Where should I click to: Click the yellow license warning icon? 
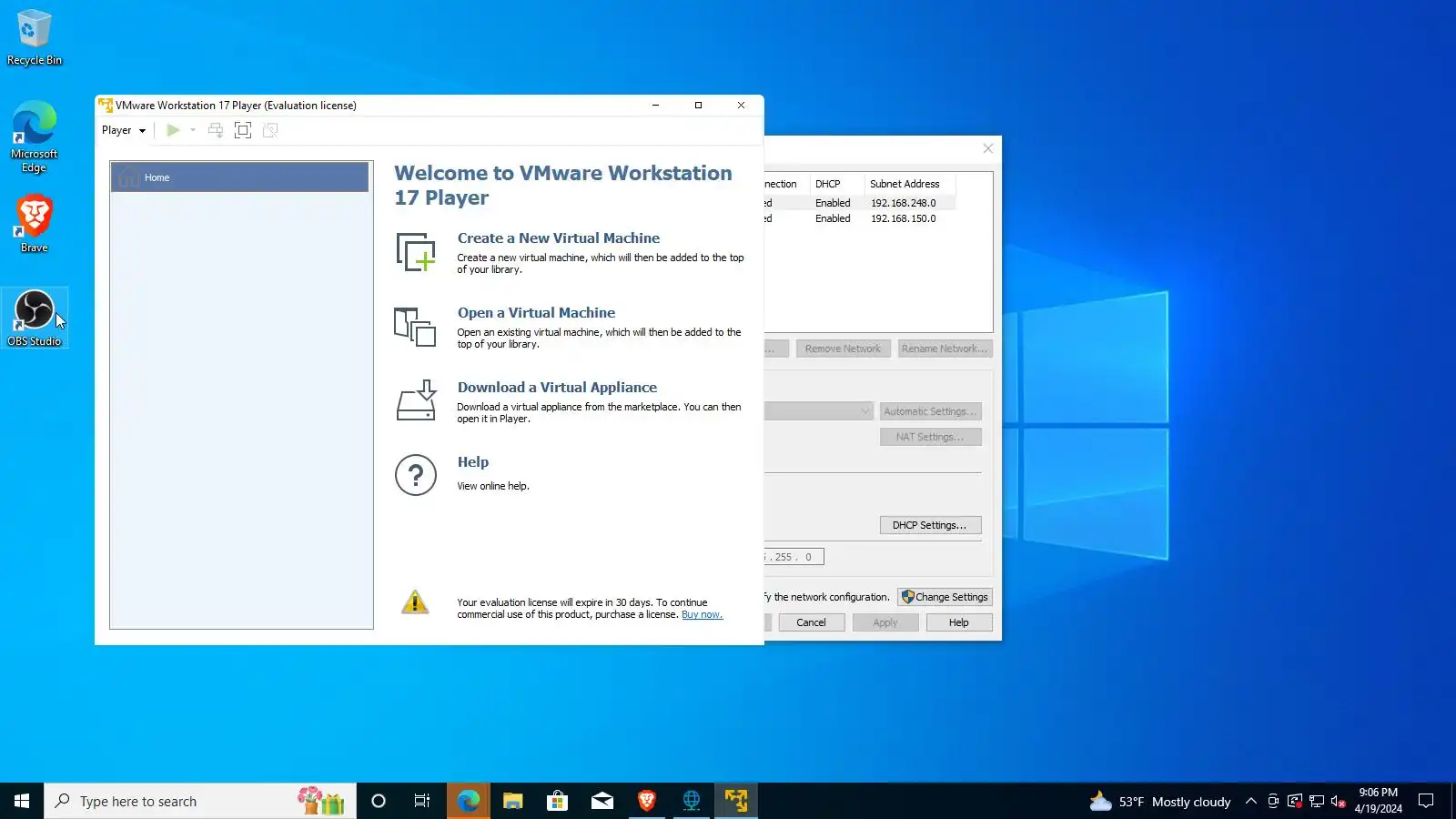(x=415, y=602)
